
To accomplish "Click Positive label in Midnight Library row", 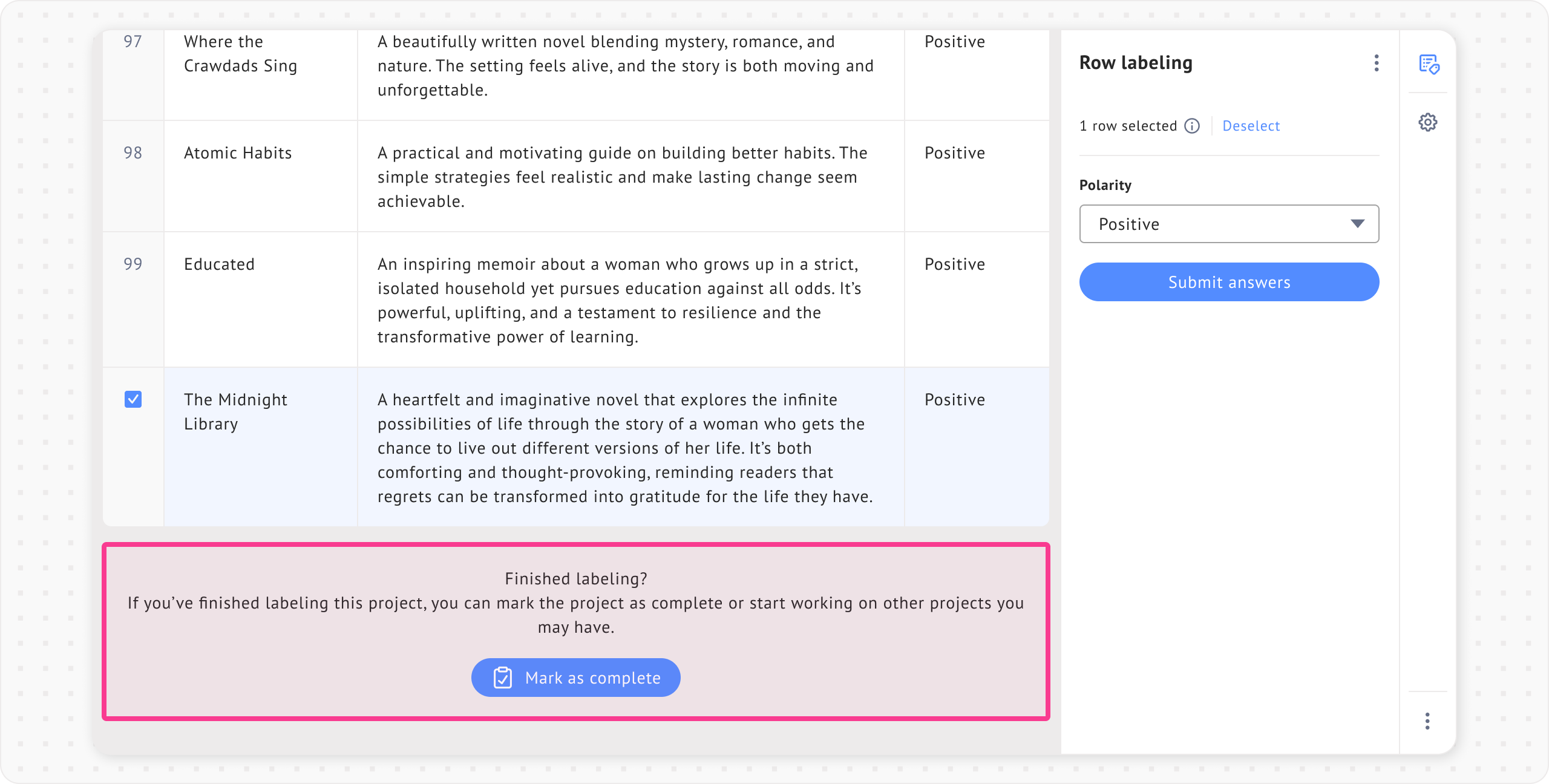I will [x=954, y=400].
